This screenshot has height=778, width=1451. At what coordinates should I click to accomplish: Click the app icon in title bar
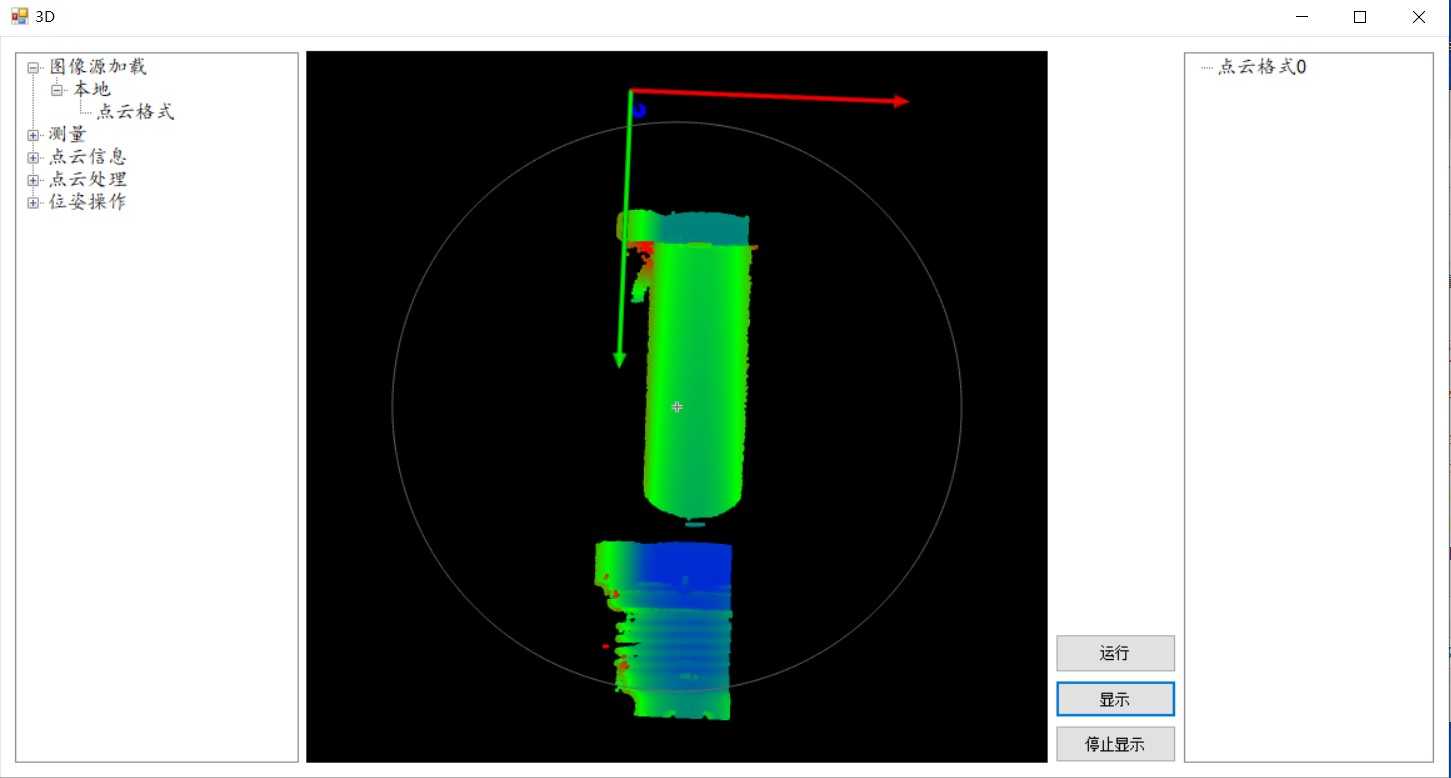[19, 16]
